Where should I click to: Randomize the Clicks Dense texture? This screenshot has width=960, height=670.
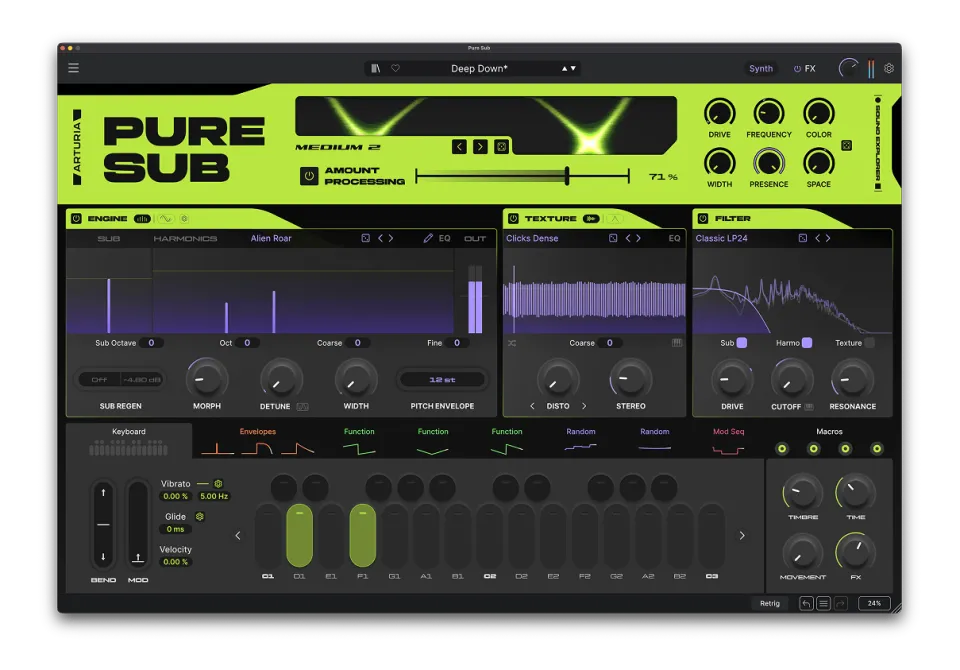point(613,238)
